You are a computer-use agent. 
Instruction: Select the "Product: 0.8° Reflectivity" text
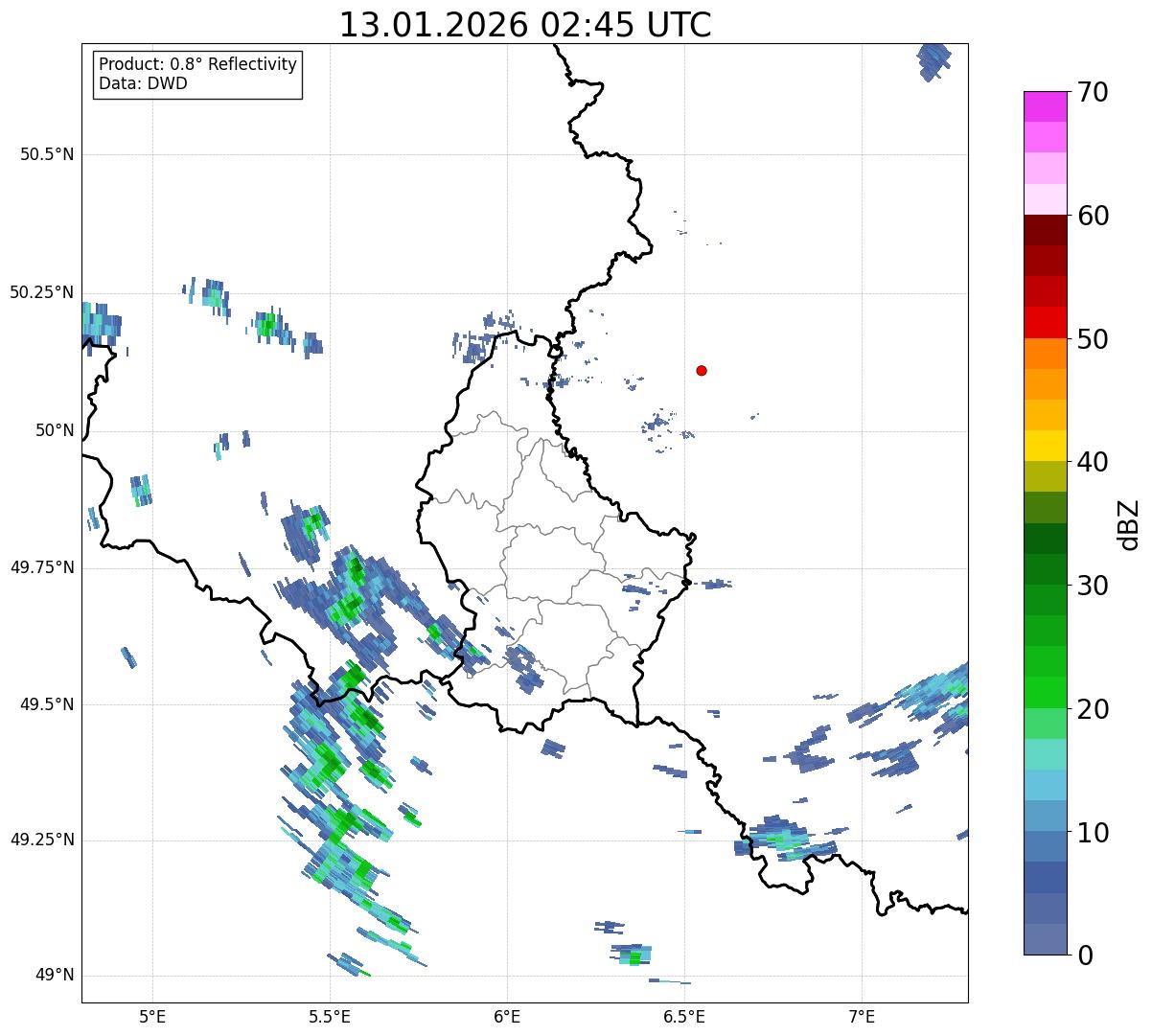[198, 64]
